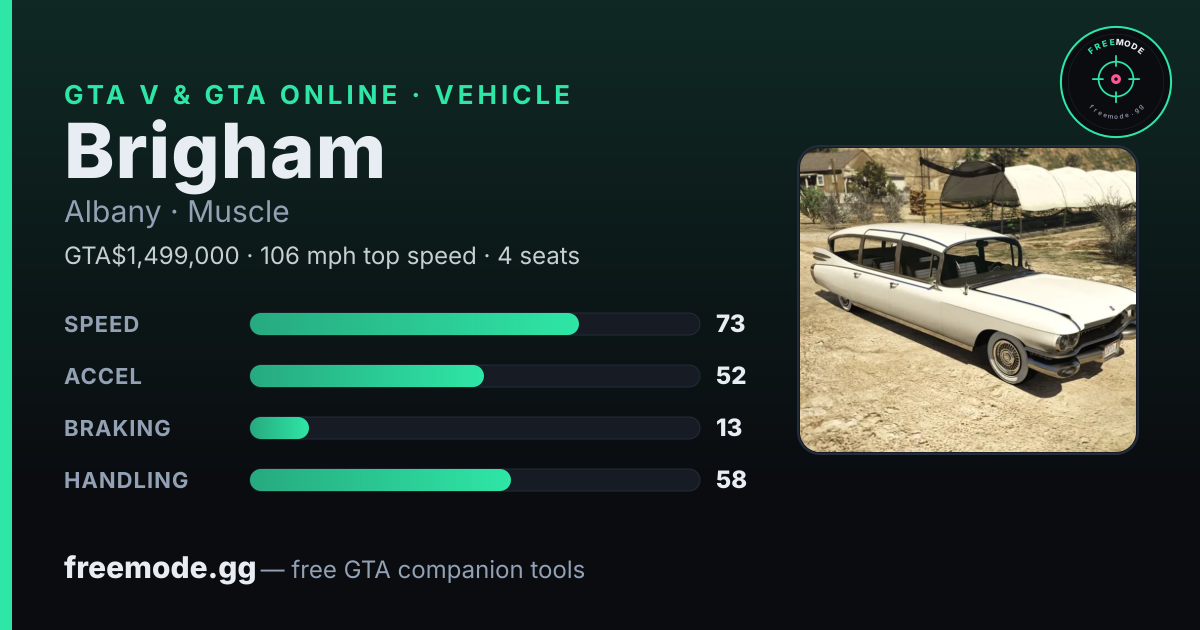Click the Freemode crosshair logo badge
The image size is (1200, 630).
(1115, 82)
